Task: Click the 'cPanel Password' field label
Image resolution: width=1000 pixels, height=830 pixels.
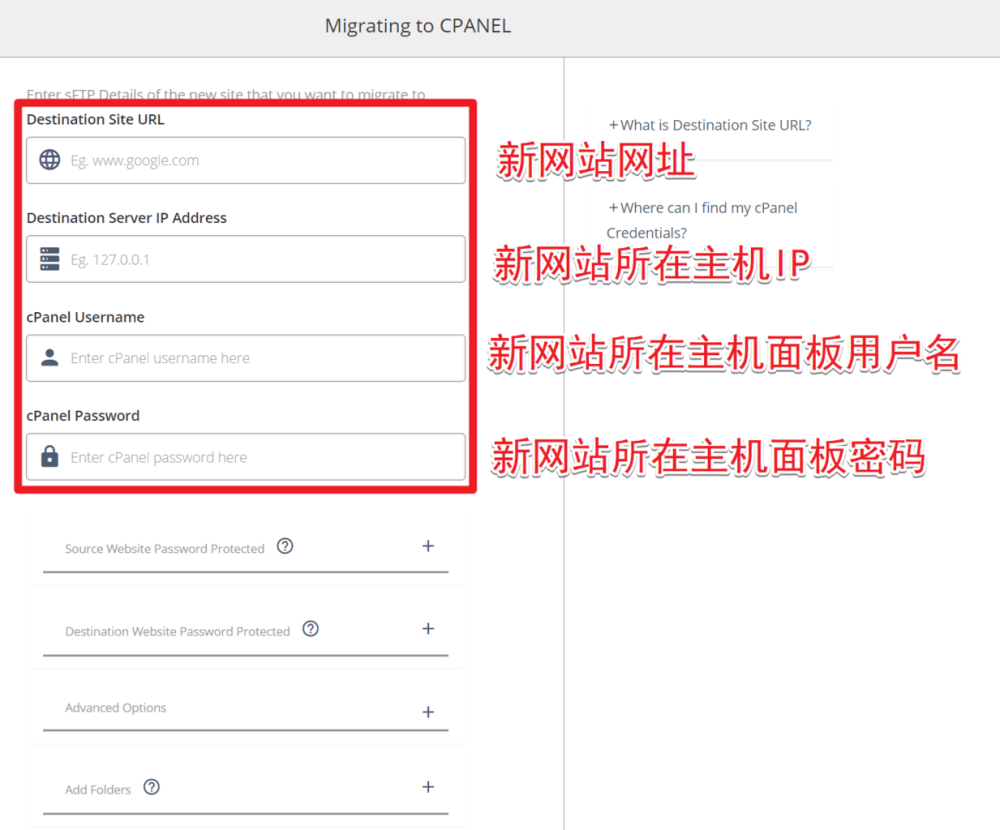Action: coord(83,416)
